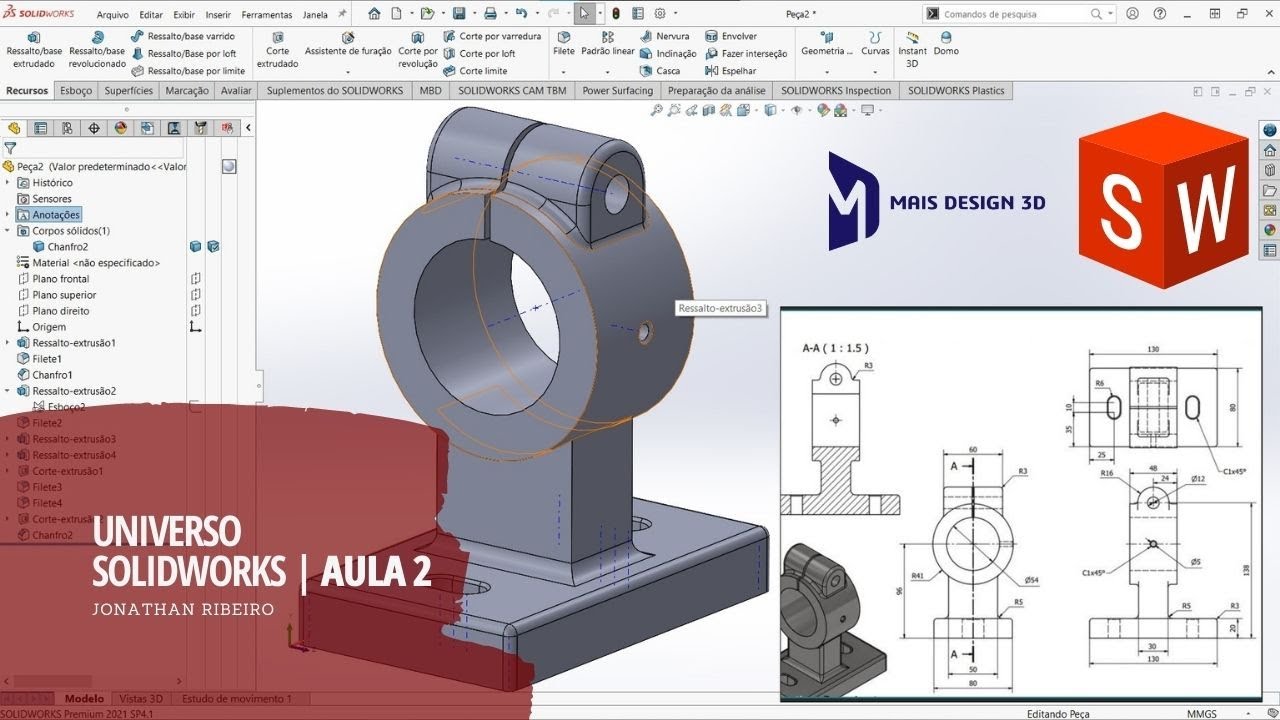1280x720 pixels.
Task: Click the Save icon in the top toolbar
Action: pyautogui.click(x=458, y=14)
